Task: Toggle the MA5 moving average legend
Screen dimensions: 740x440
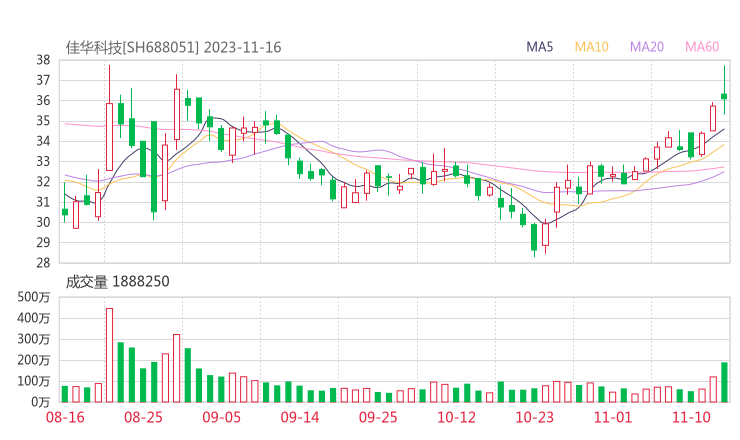Action: 541,47
